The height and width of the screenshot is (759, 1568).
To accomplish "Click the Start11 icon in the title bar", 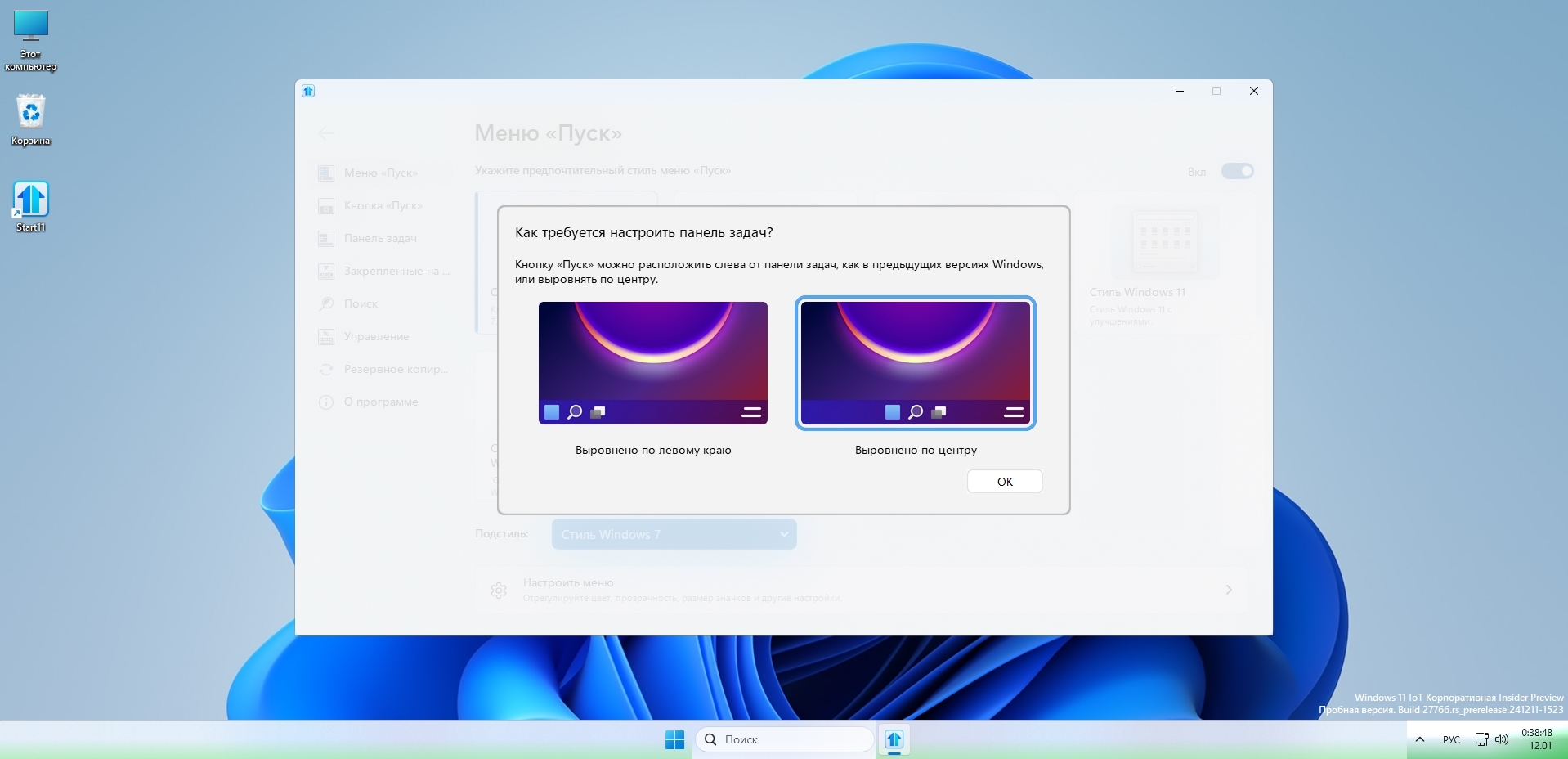I will 308,91.
